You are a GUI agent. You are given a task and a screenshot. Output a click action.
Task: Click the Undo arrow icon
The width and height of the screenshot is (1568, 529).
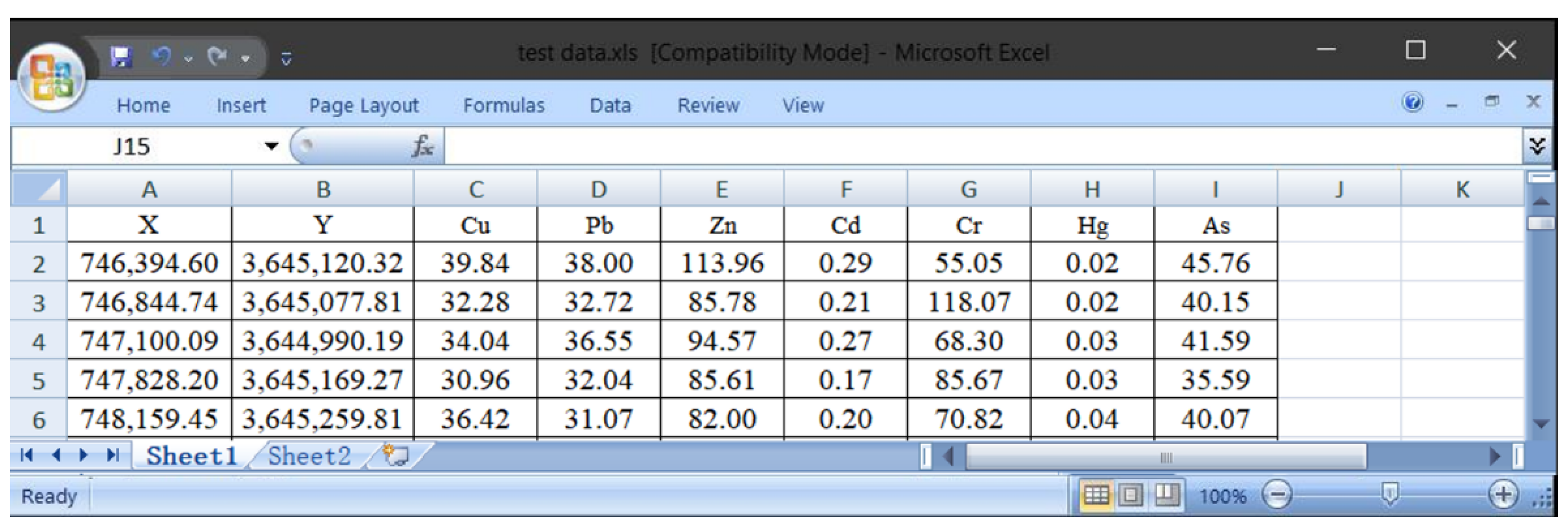(161, 56)
